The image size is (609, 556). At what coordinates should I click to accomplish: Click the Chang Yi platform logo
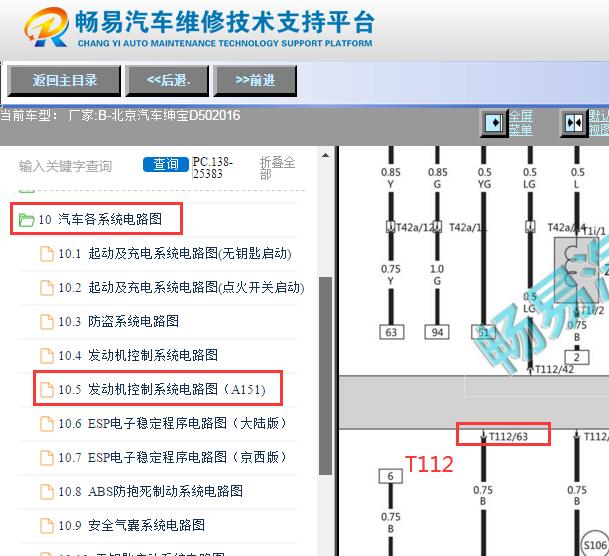coord(46,27)
